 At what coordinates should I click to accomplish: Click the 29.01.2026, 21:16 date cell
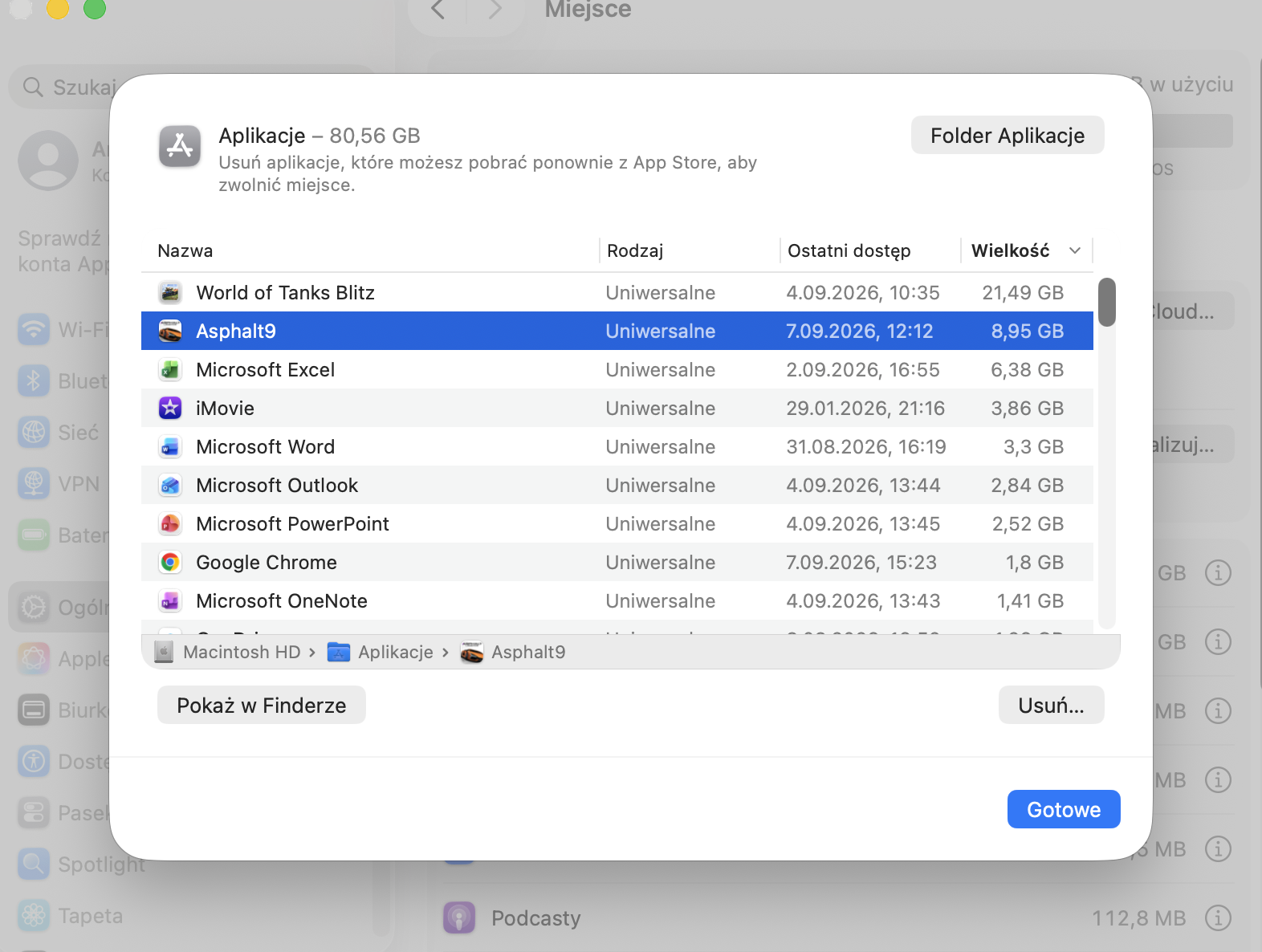(865, 409)
